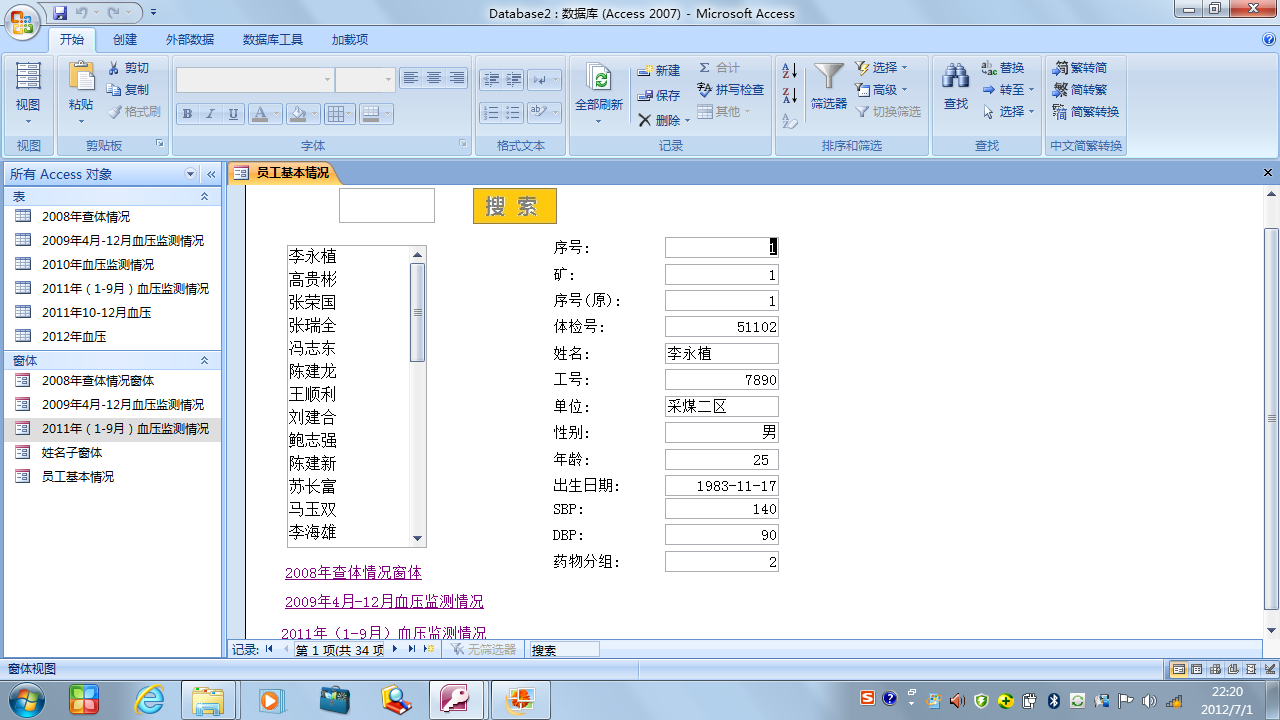Viewport: 1280px width, 720px height.
Task: Open the font name combo box
Action: coord(255,80)
